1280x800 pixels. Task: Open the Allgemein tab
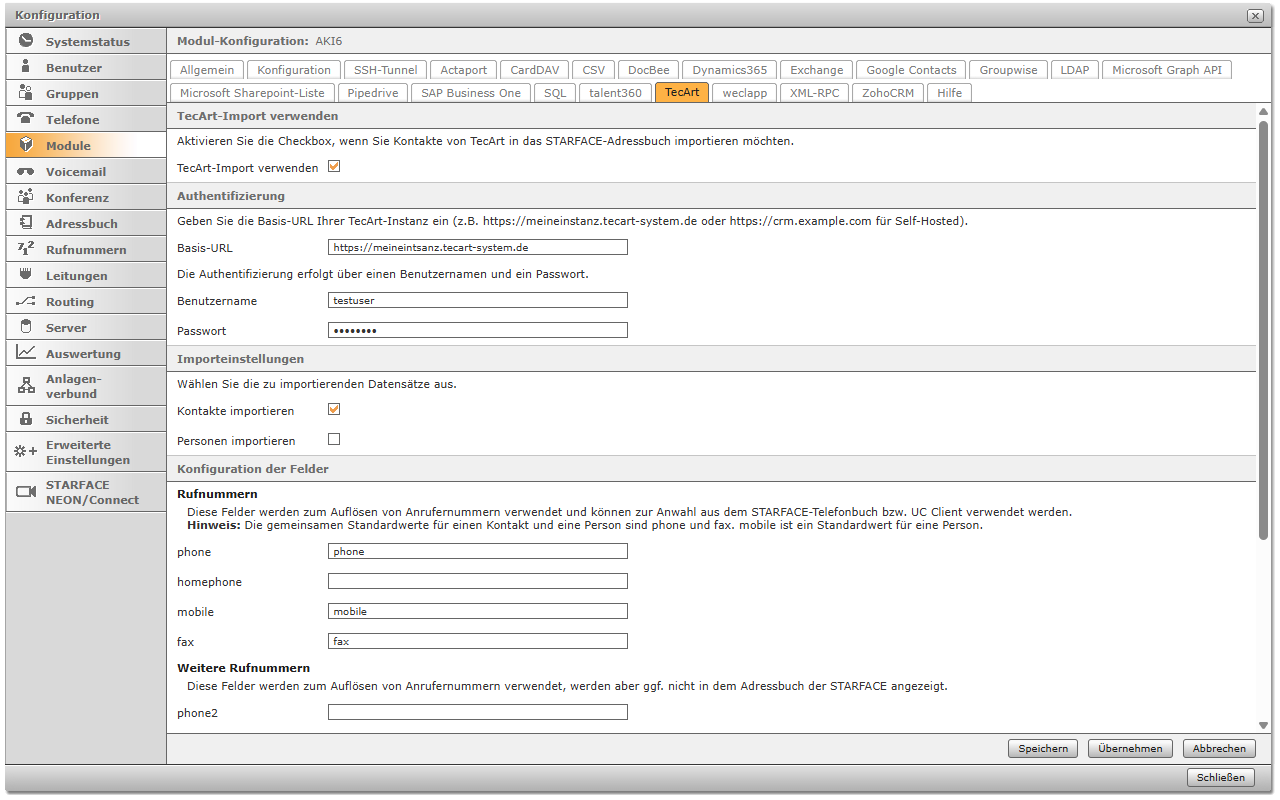(x=208, y=70)
